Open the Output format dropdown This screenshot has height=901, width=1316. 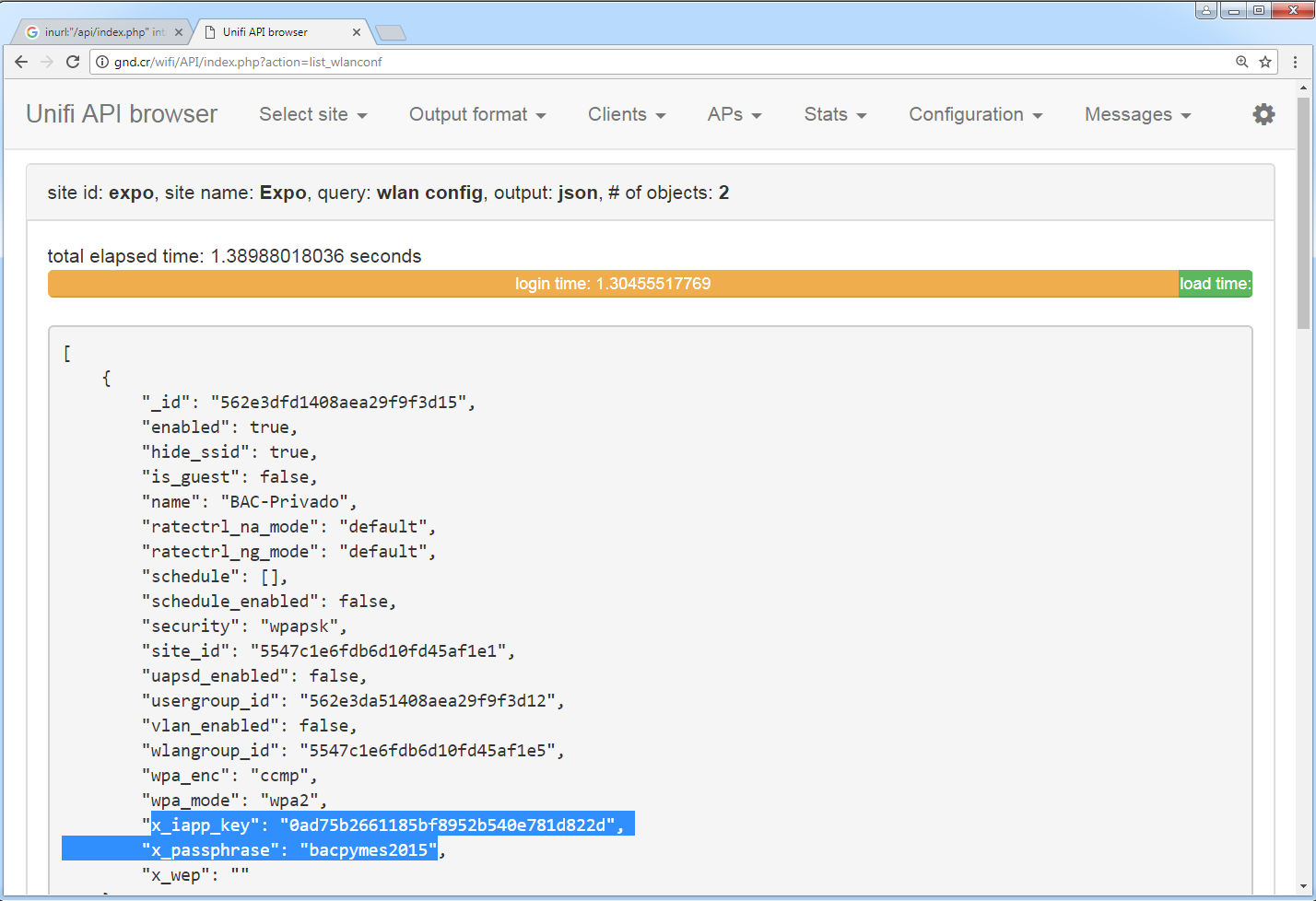pos(477,114)
